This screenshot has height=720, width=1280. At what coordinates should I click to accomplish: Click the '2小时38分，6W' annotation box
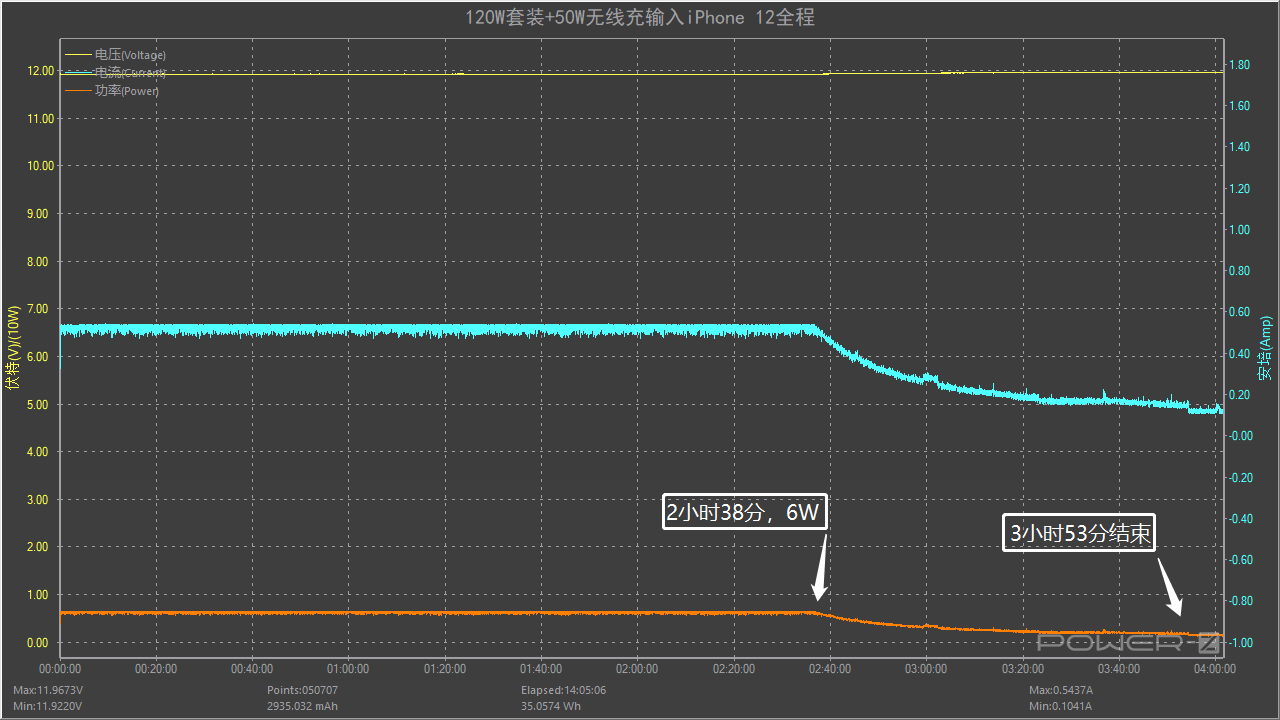(x=744, y=513)
